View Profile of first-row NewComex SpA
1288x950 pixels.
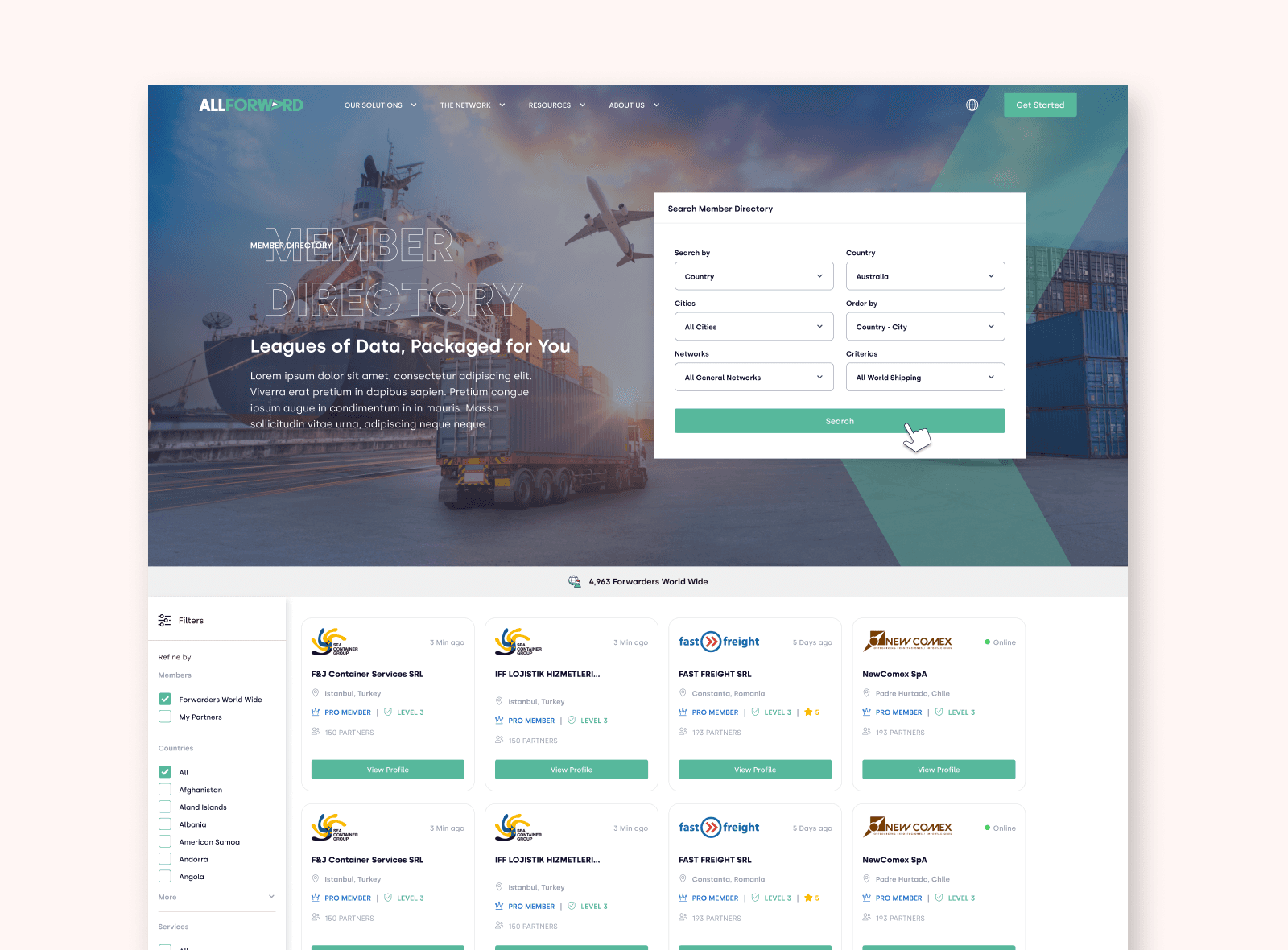tap(939, 770)
